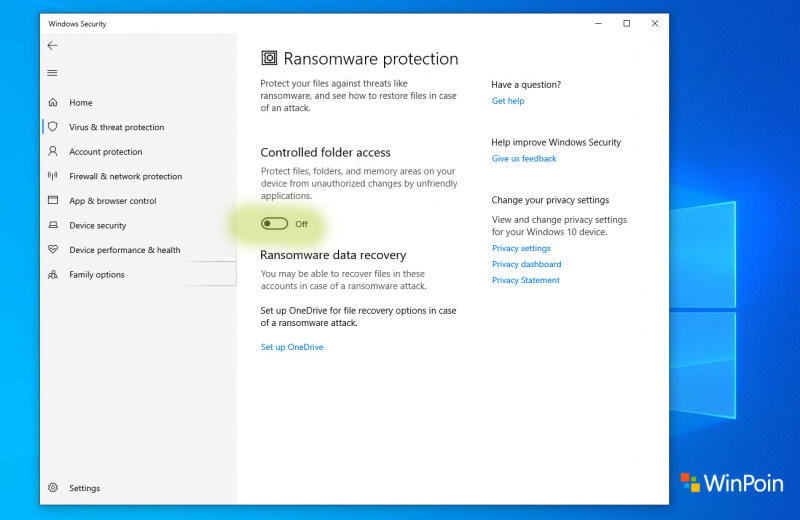Click the Device performance & health heart icon
This screenshot has height=520, width=800.
coord(52,250)
